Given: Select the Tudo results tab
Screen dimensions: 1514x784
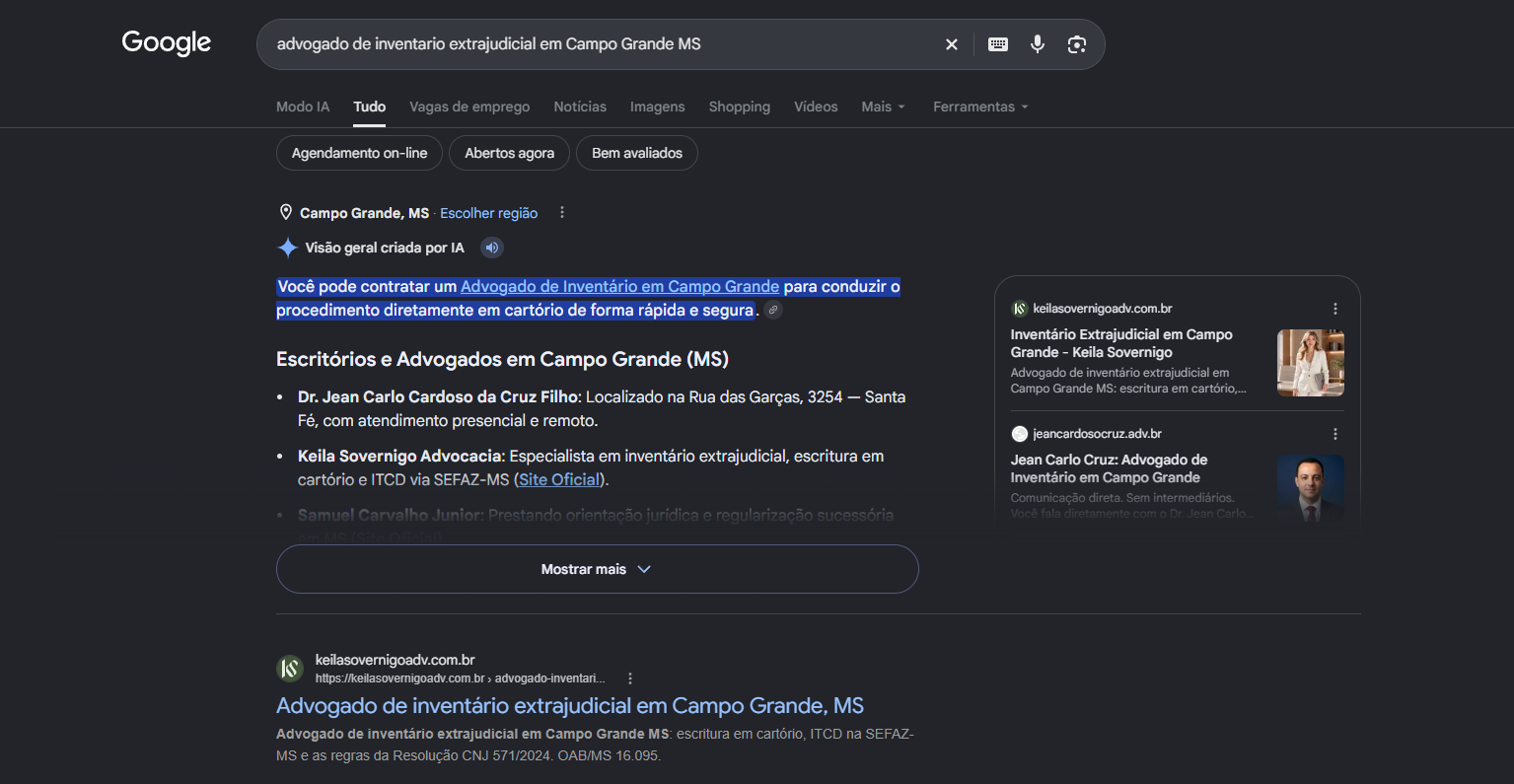Looking at the screenshot, I should coord(370,107).
